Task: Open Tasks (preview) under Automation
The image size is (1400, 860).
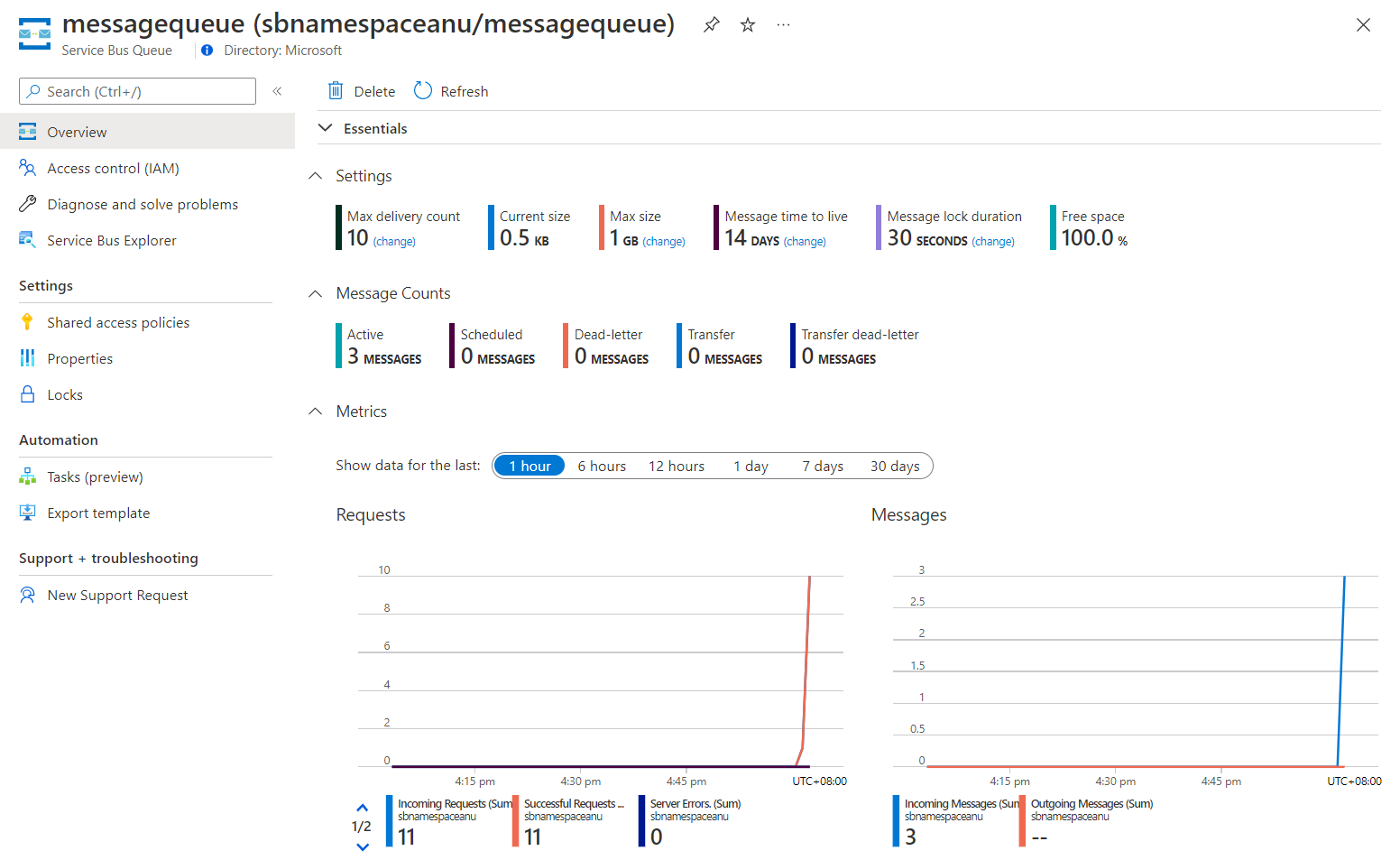Action: tap(95, 476)
